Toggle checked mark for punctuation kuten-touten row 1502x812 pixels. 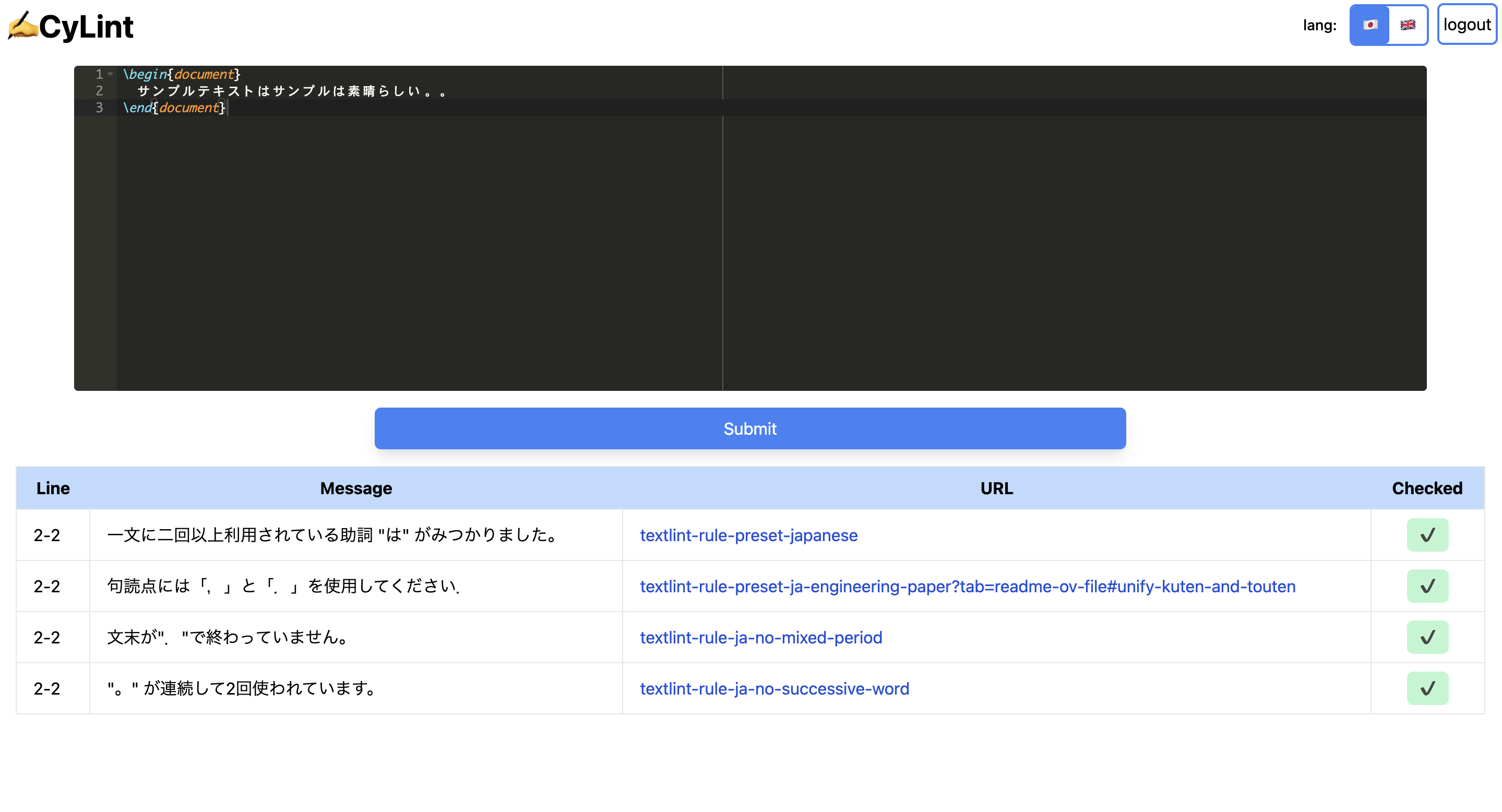pyautogui.click(x=1427, y=586)
